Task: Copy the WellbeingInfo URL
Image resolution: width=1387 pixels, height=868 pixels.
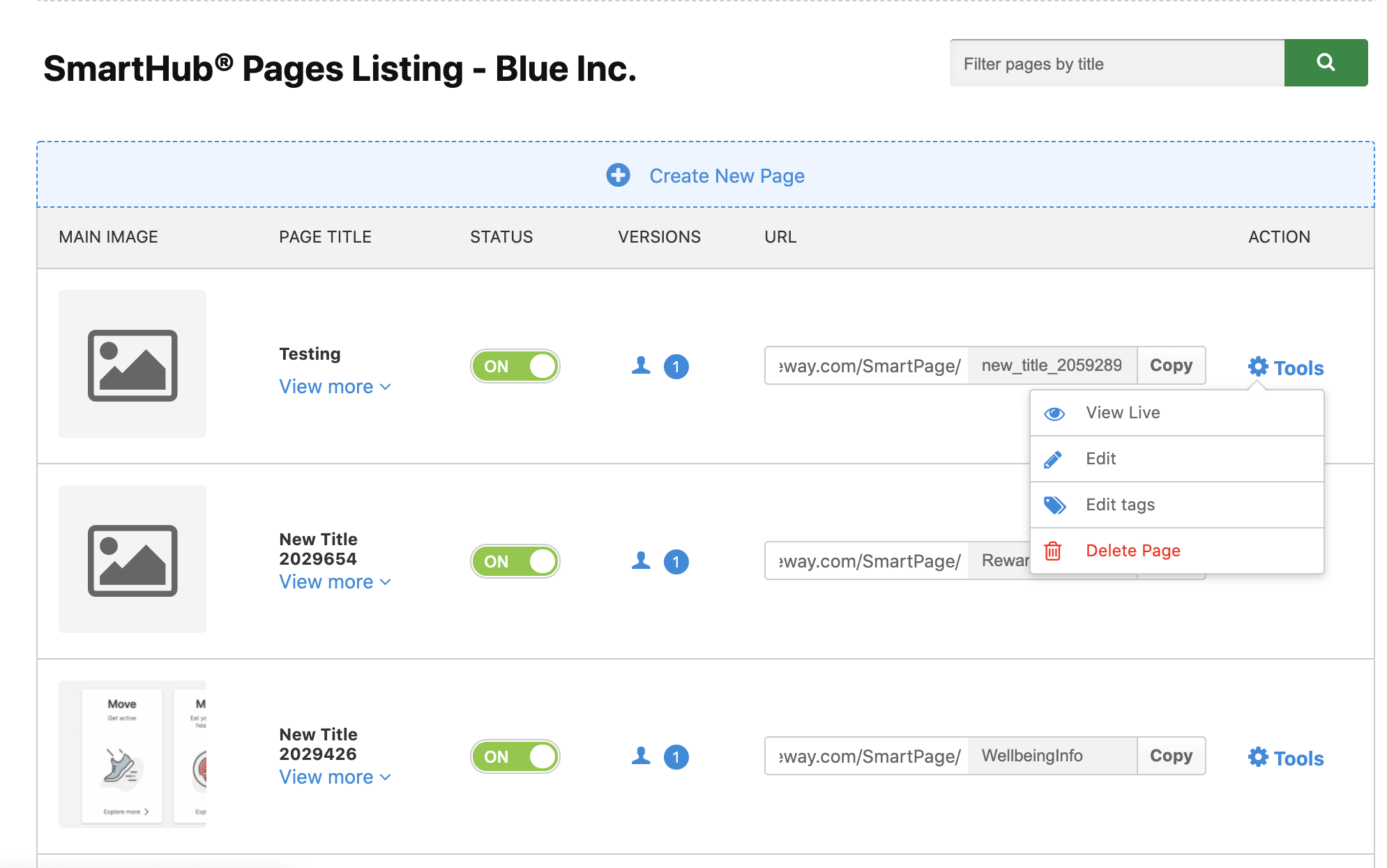Action: [1172, 756]
